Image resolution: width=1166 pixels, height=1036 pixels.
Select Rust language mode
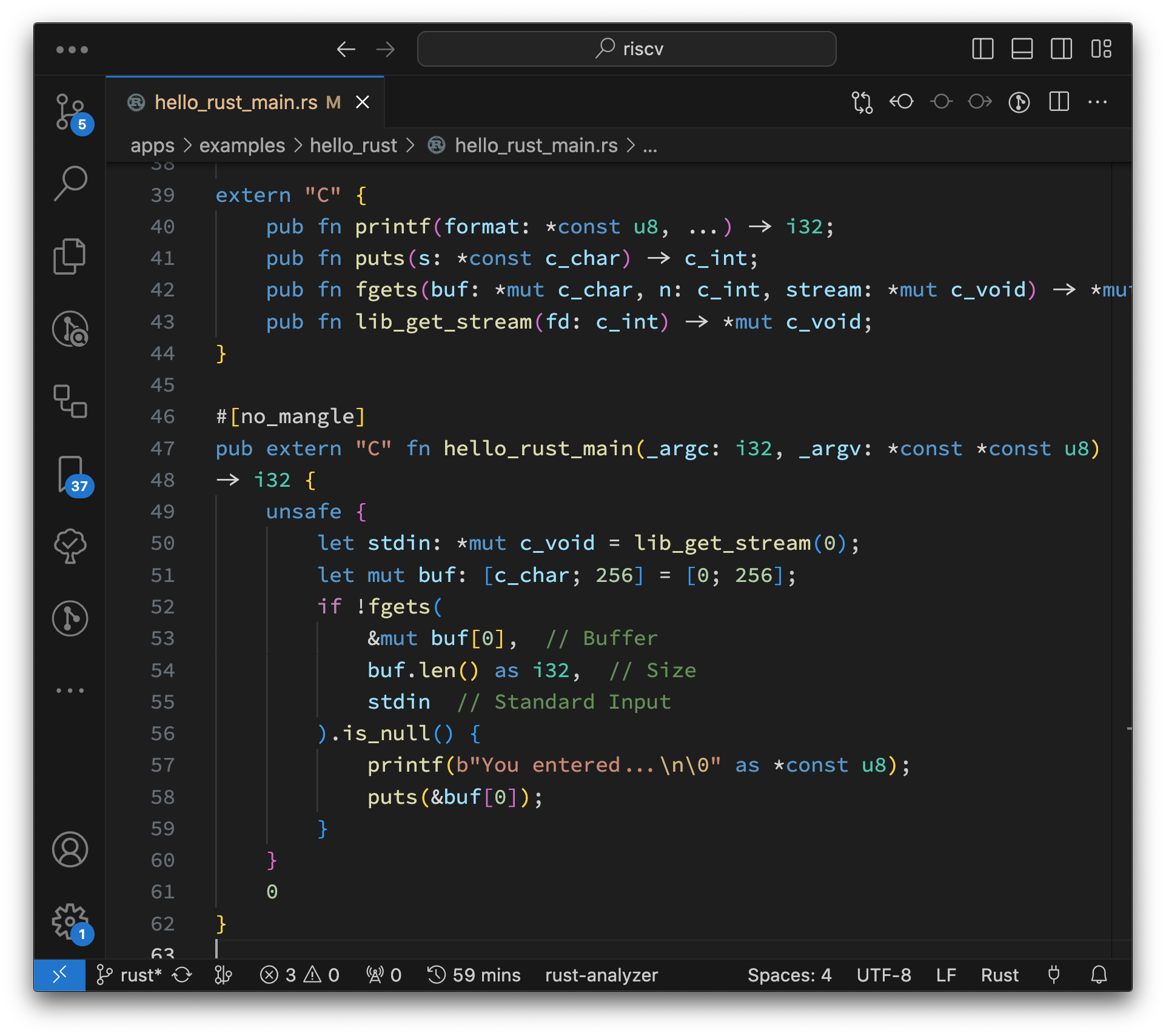coord(1000,975)
